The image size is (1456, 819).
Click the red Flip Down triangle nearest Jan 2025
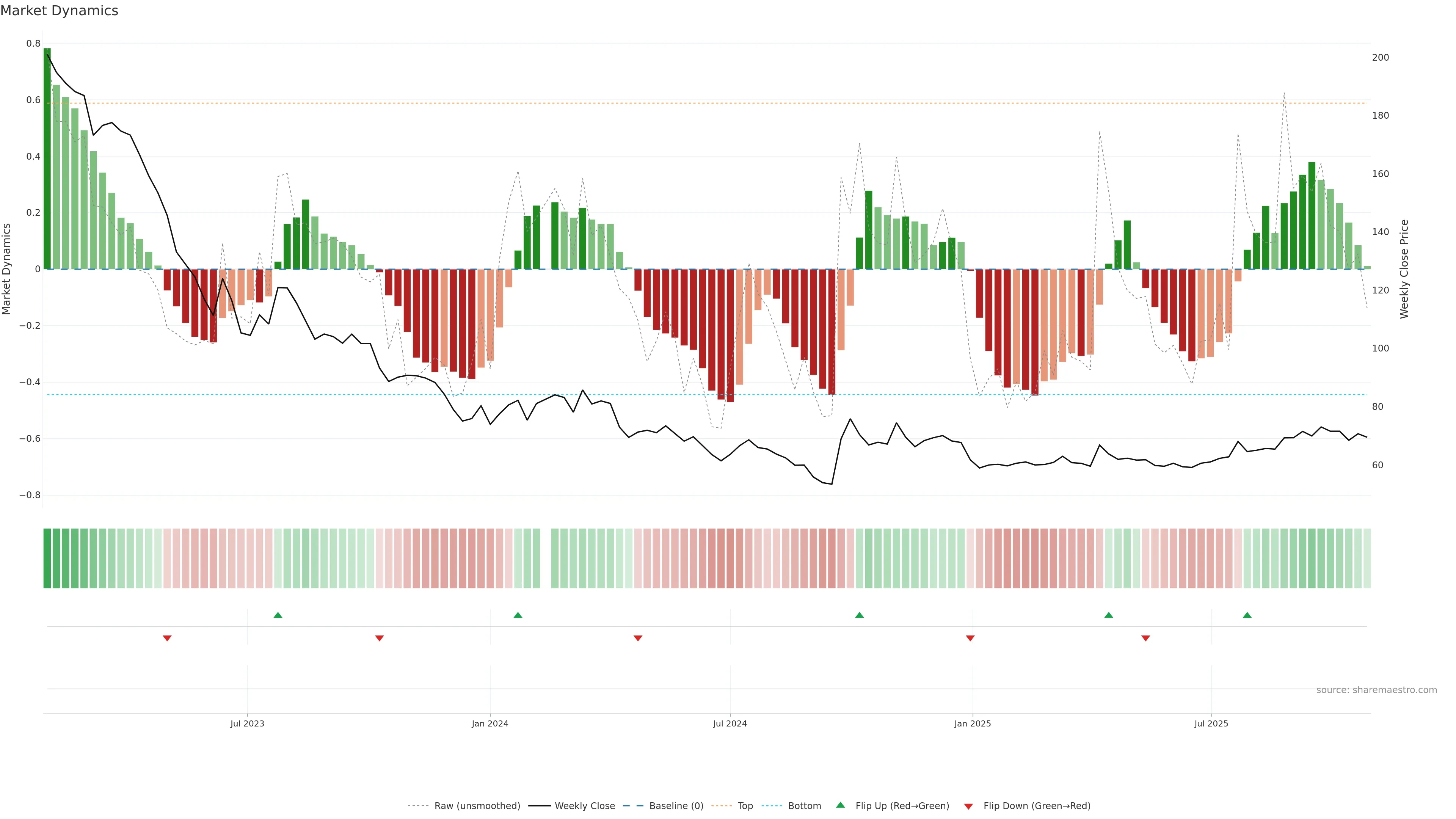click(970, 638)
